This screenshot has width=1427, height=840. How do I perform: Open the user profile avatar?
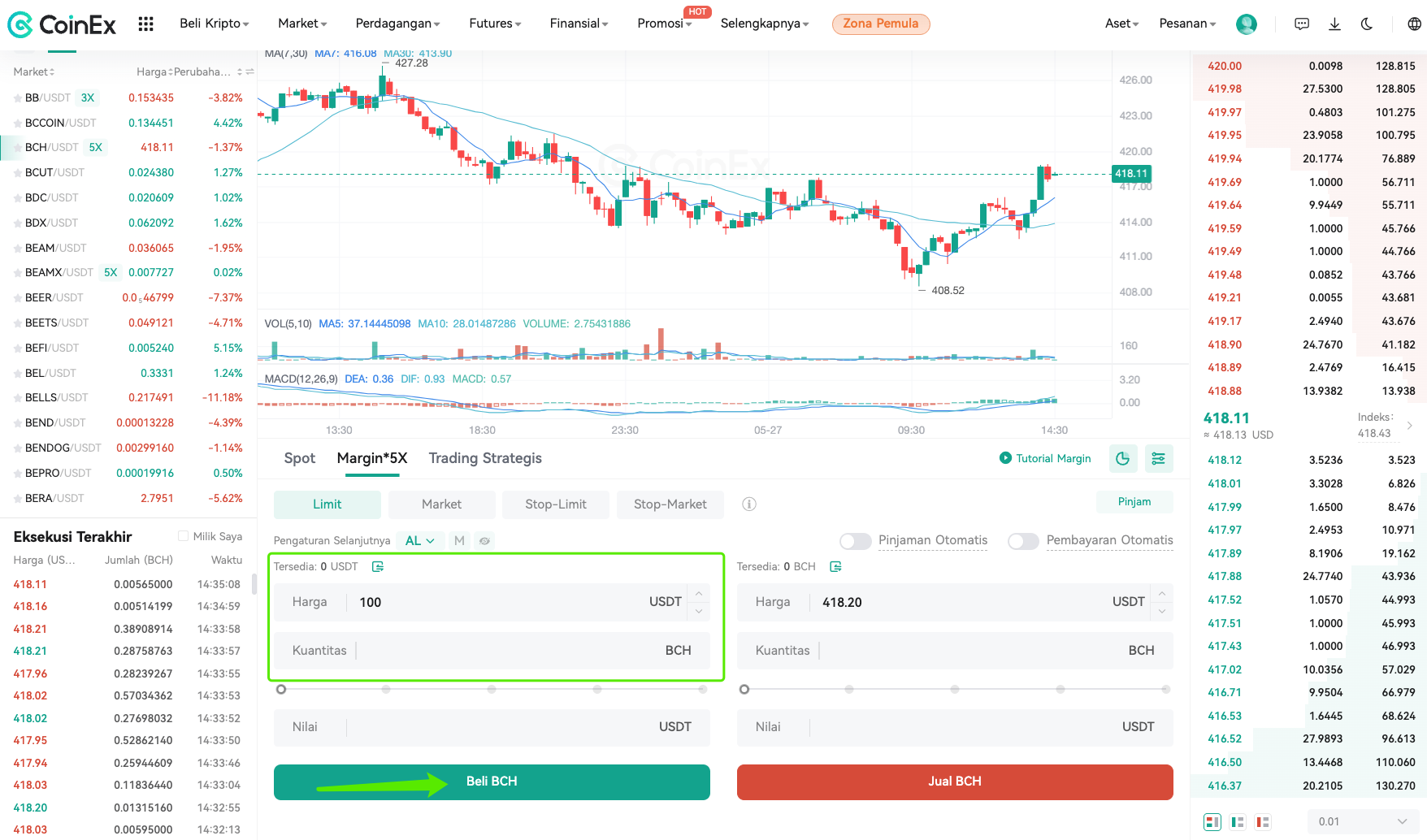[x=1246, y=24]
